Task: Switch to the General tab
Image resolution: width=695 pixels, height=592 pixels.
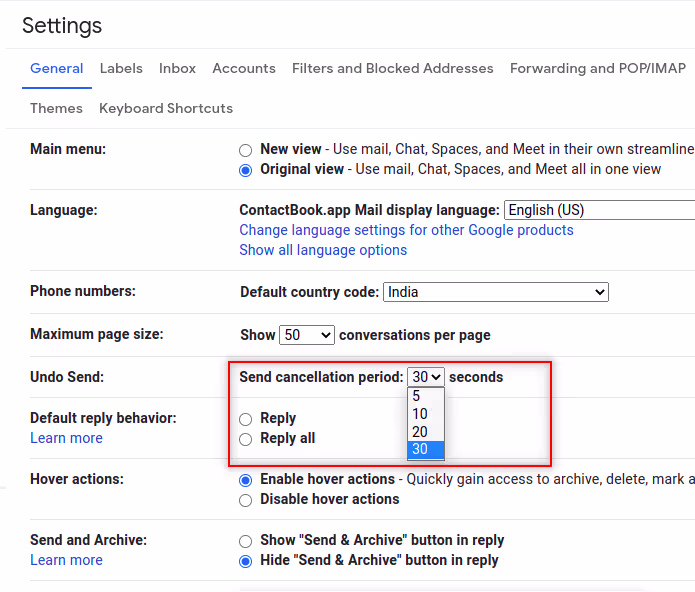Action: click(57, 69)
